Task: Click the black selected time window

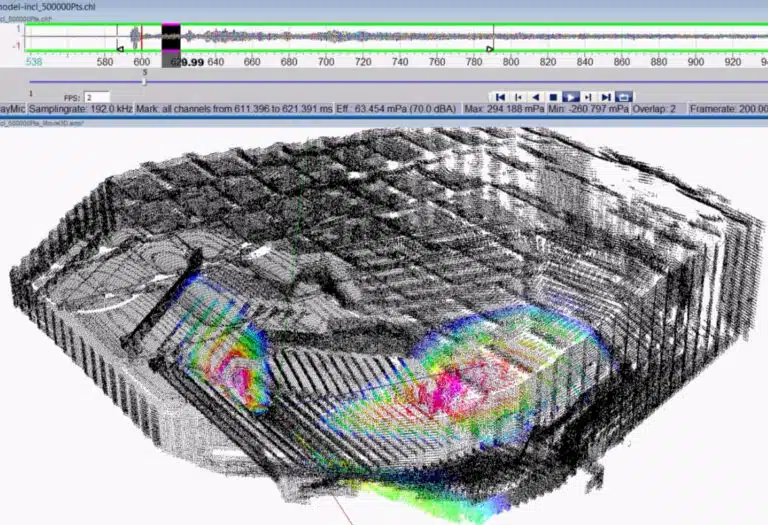Action: tap(171, 38)
